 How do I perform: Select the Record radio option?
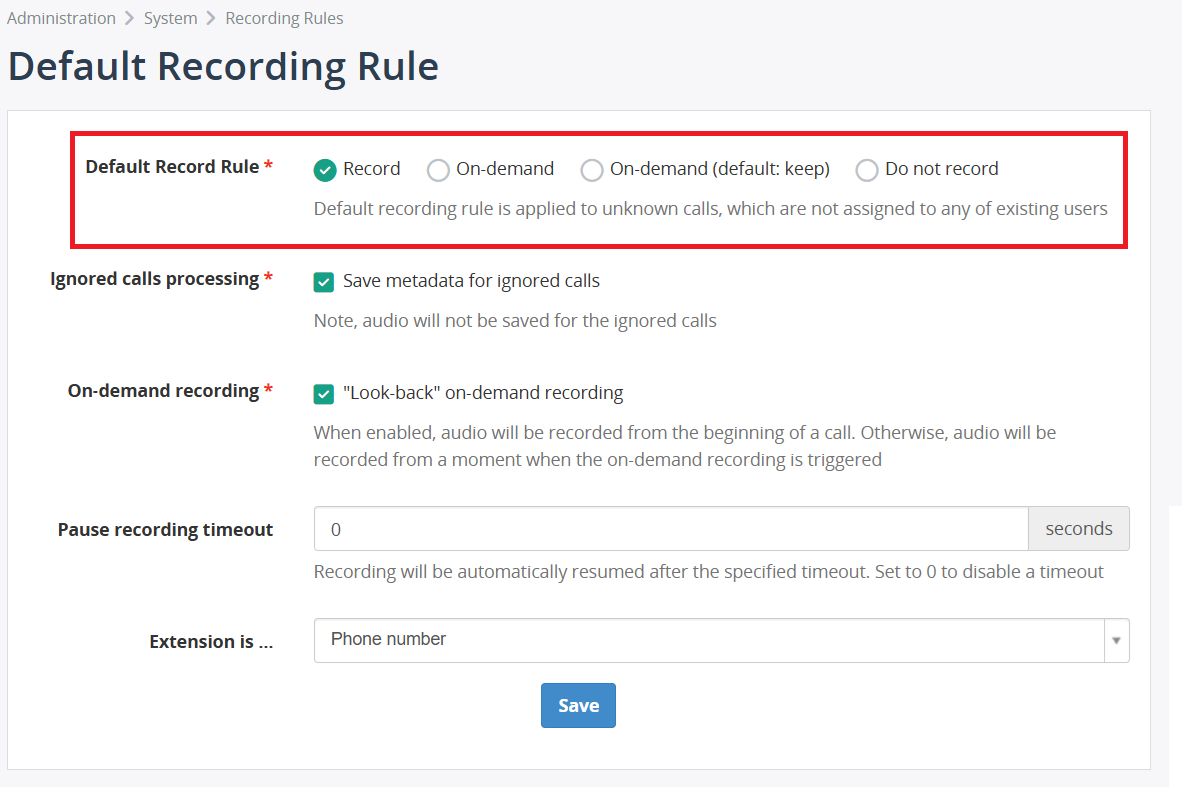325,170
